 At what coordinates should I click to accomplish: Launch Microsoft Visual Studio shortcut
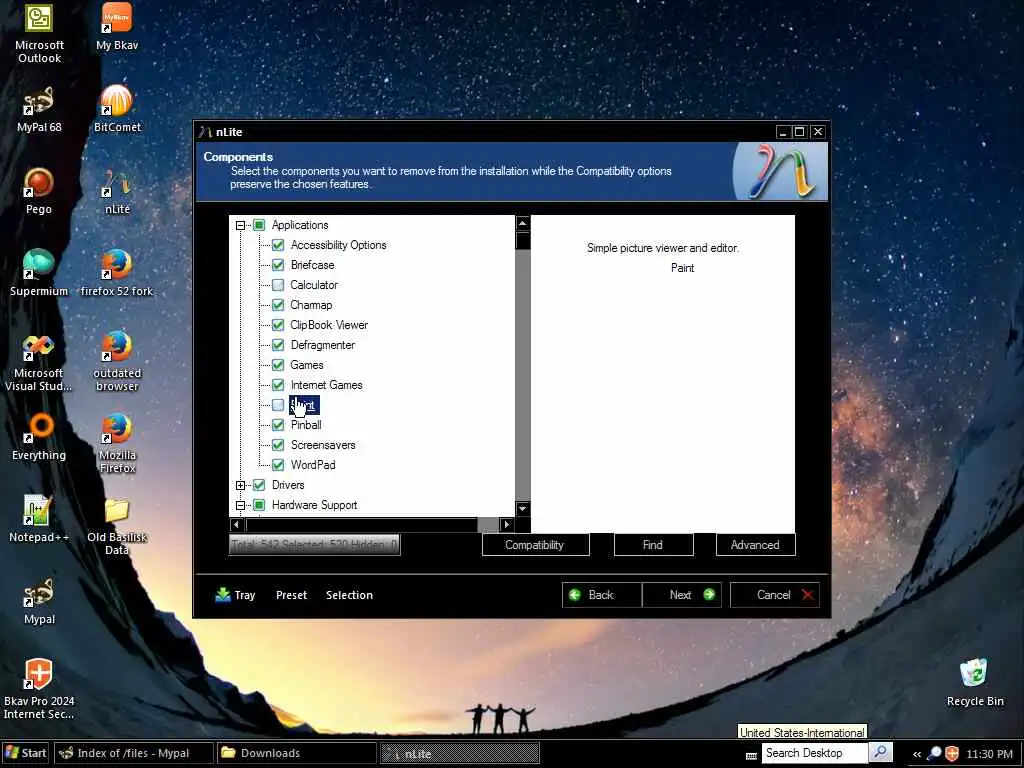click(39, 362)
